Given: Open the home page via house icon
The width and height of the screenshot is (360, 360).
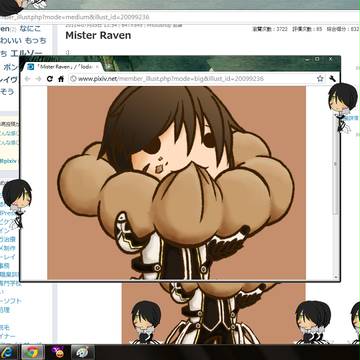Looking at the screenshot, I should tap(61, 79).
